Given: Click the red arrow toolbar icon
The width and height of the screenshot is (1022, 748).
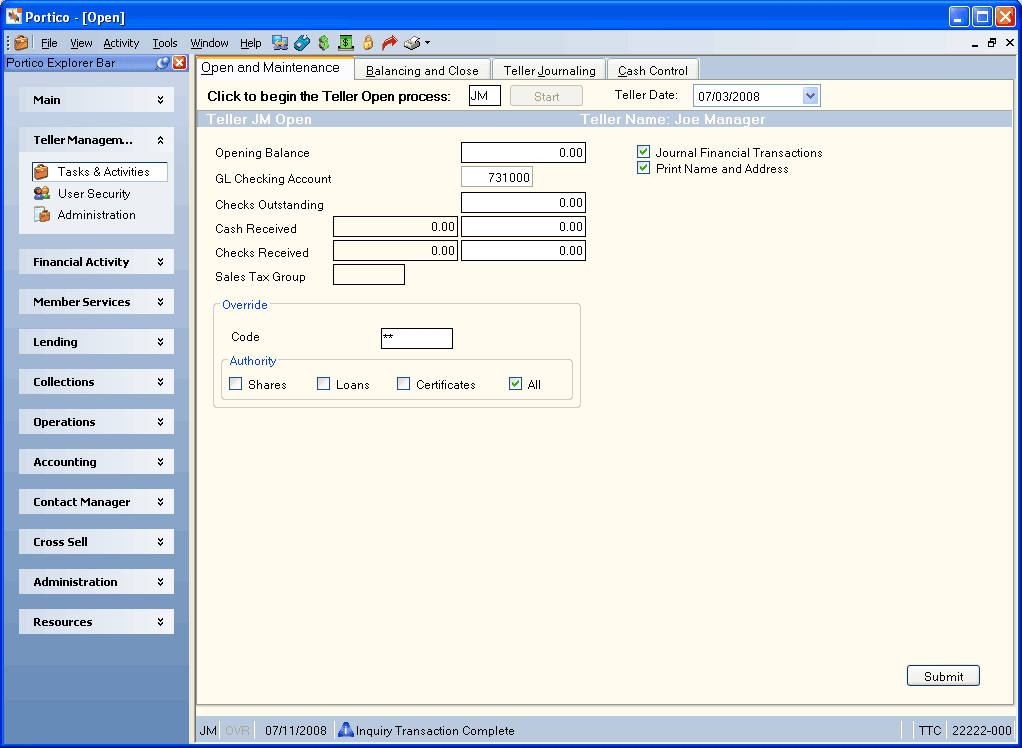Looking at the screenshot, I should 390,43.
